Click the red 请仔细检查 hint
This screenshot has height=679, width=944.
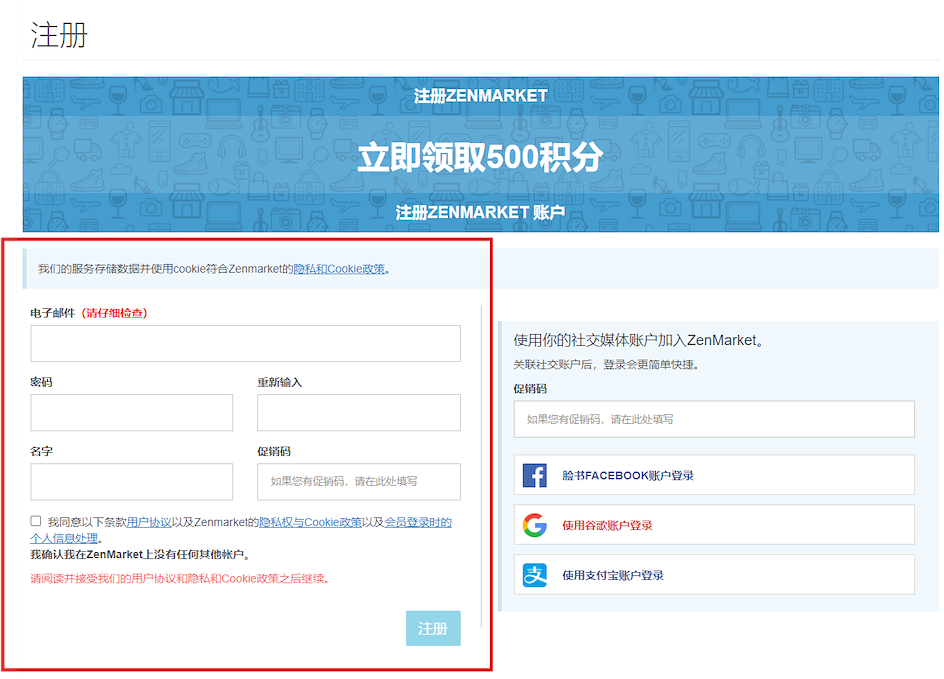[x=114, y=313]
